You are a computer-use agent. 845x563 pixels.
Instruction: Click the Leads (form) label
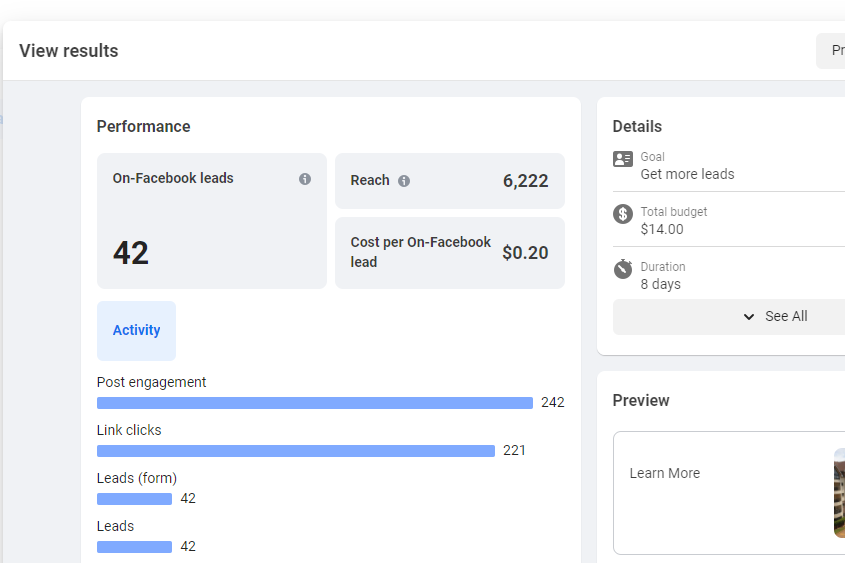pos(137,478)
